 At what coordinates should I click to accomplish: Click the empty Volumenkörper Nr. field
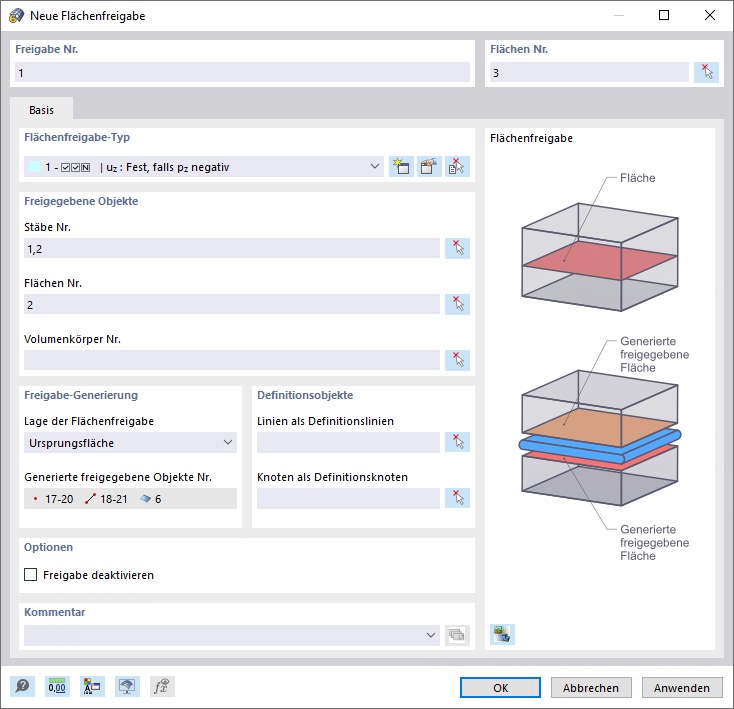(232, 360)
